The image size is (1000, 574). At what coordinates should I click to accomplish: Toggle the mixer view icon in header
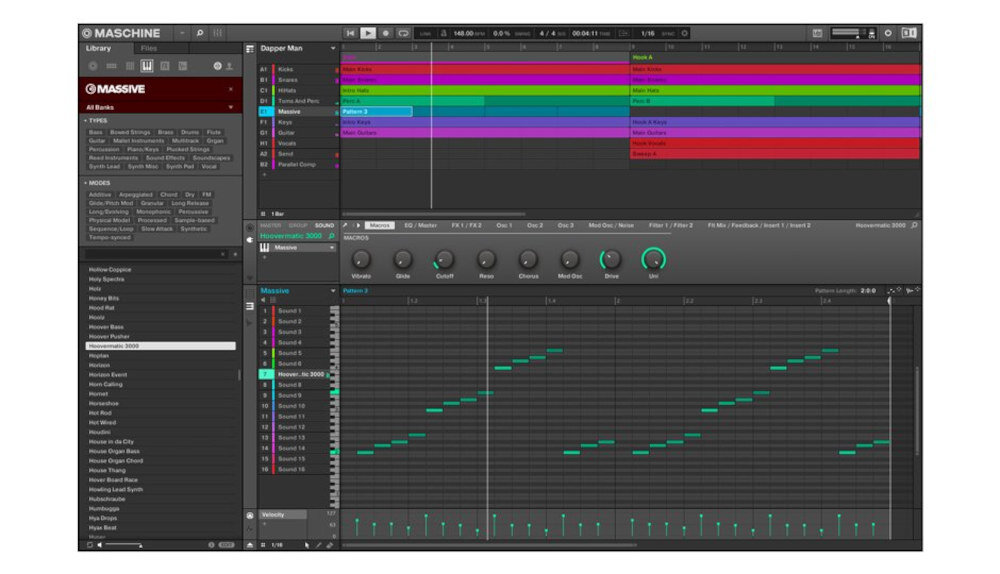click(x=217, y=33)
